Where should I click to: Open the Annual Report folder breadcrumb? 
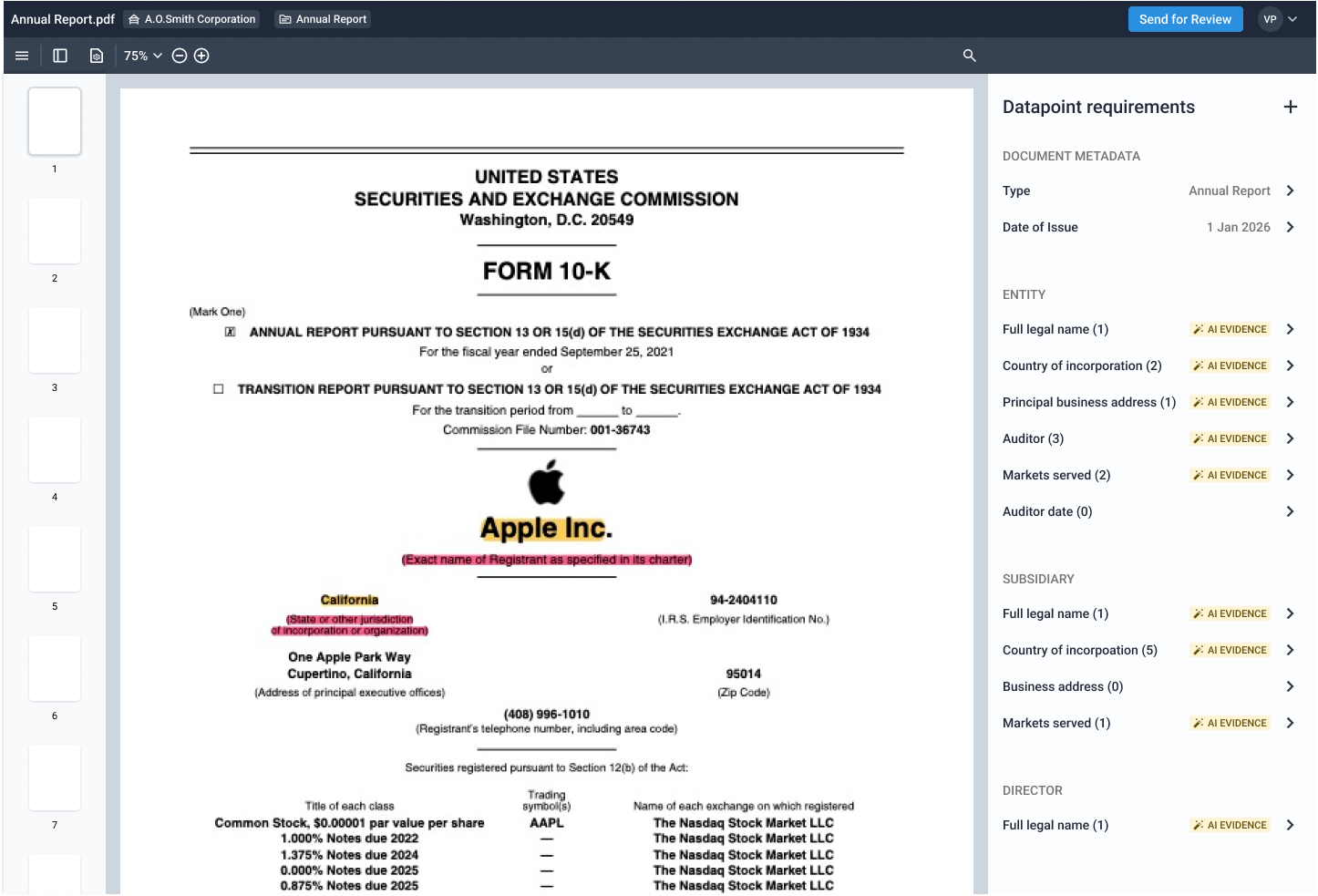(x=322, y=18)
